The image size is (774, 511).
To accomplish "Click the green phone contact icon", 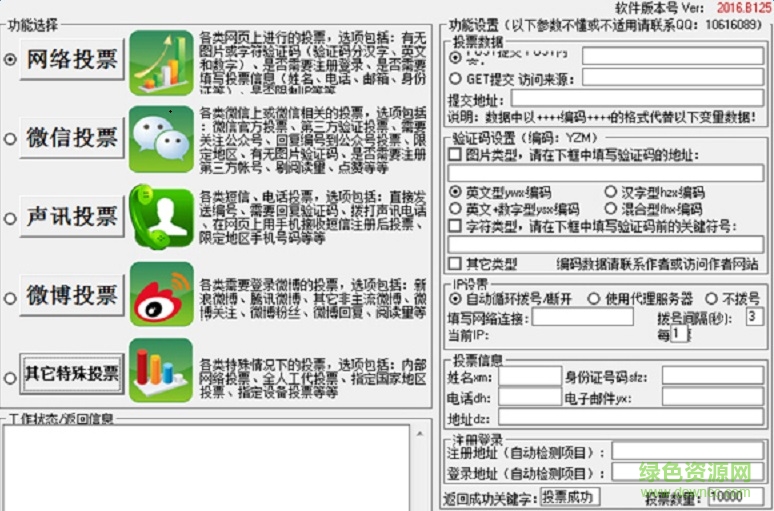I will [161, 216].
